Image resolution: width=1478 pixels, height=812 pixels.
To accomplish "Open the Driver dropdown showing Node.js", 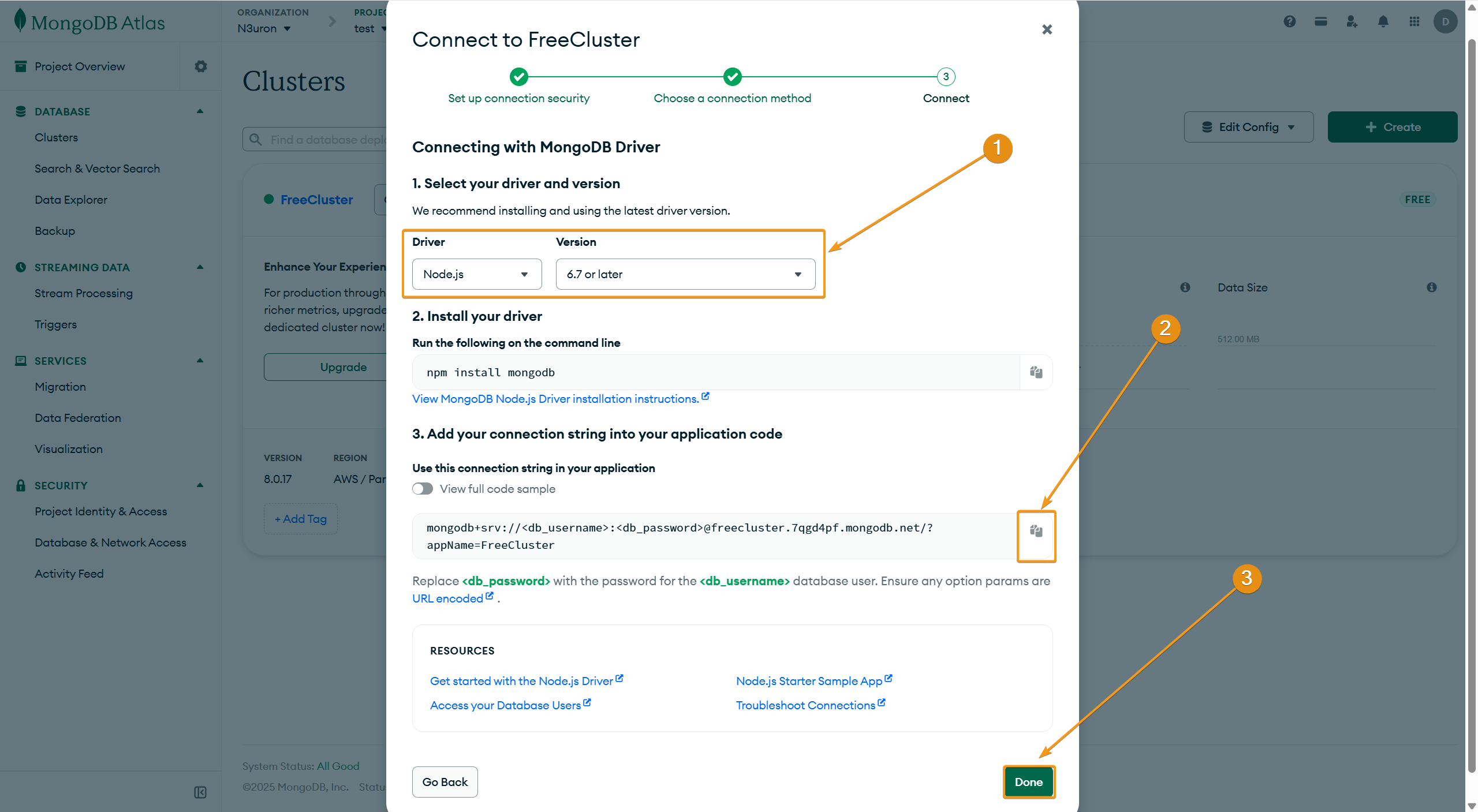I will pos(477,274).
